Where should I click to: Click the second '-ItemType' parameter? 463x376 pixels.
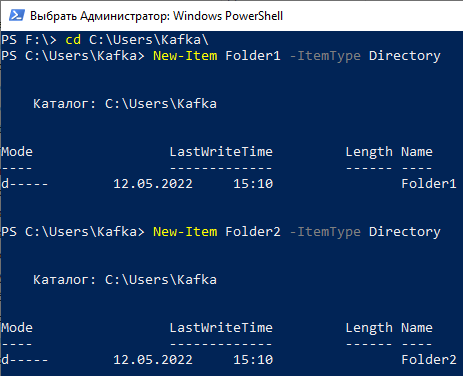(325, 232)
